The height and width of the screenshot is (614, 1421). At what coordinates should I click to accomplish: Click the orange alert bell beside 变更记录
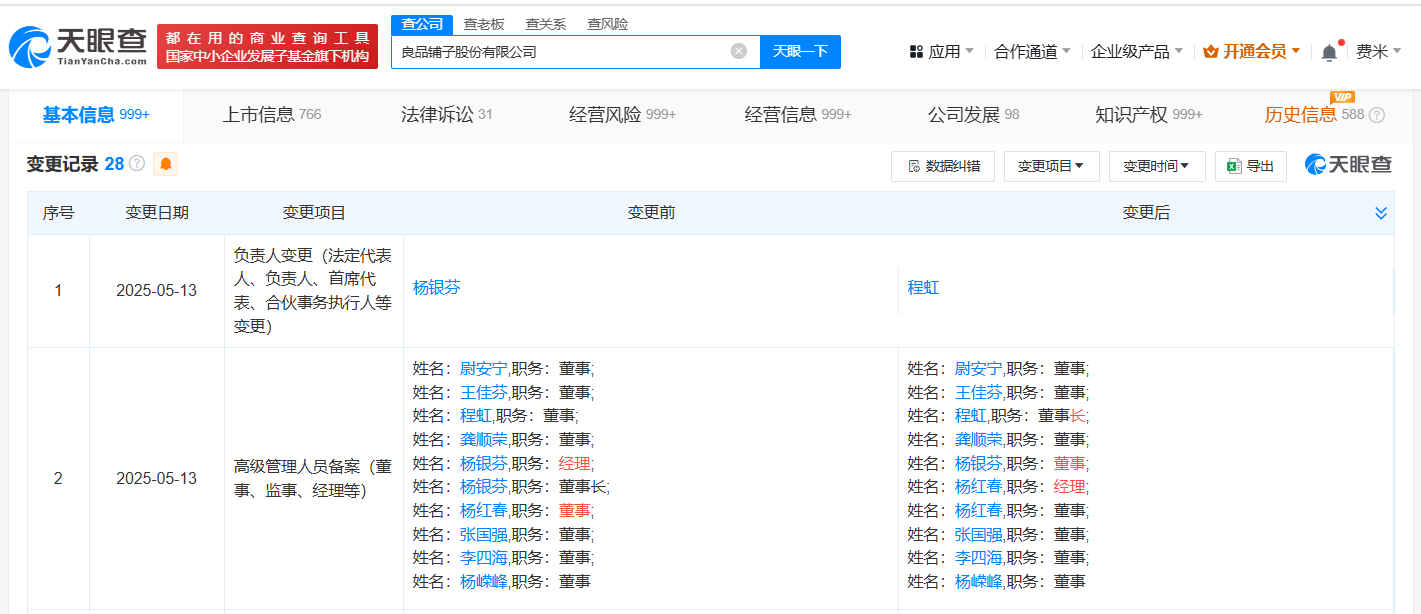(165, 164)
